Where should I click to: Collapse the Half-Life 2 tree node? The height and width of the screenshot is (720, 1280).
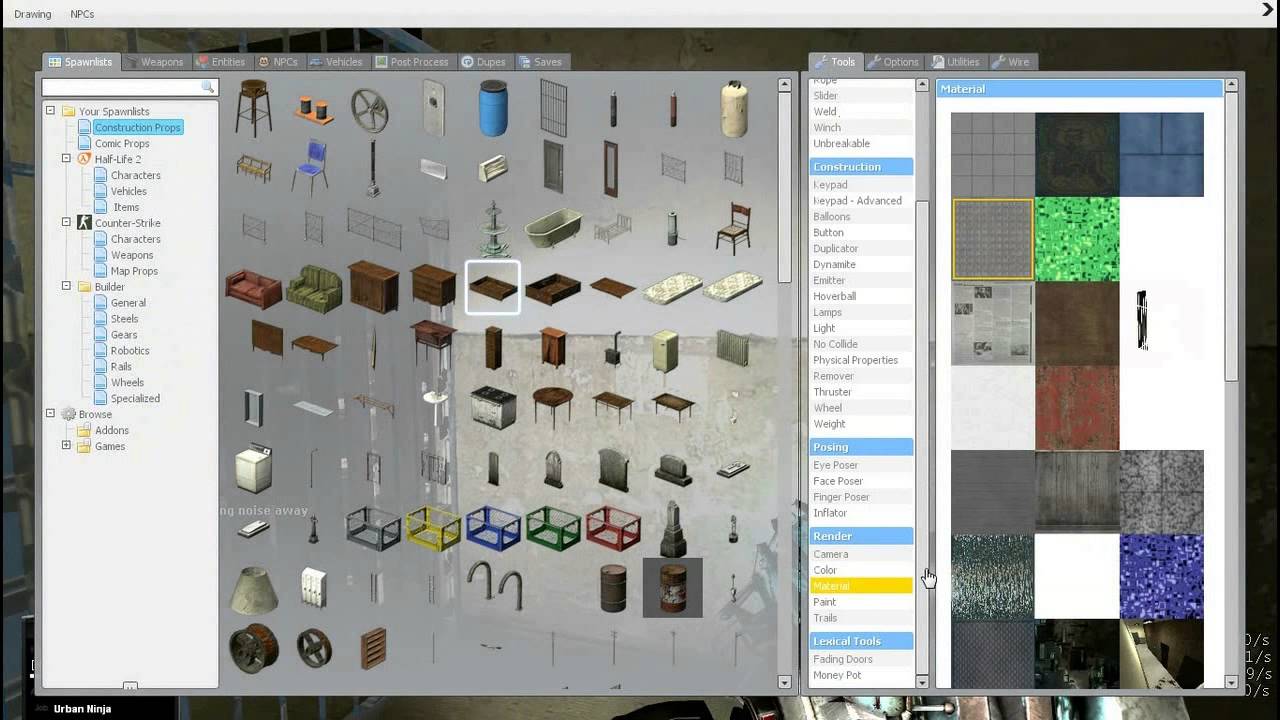click(x=66, y=159)
